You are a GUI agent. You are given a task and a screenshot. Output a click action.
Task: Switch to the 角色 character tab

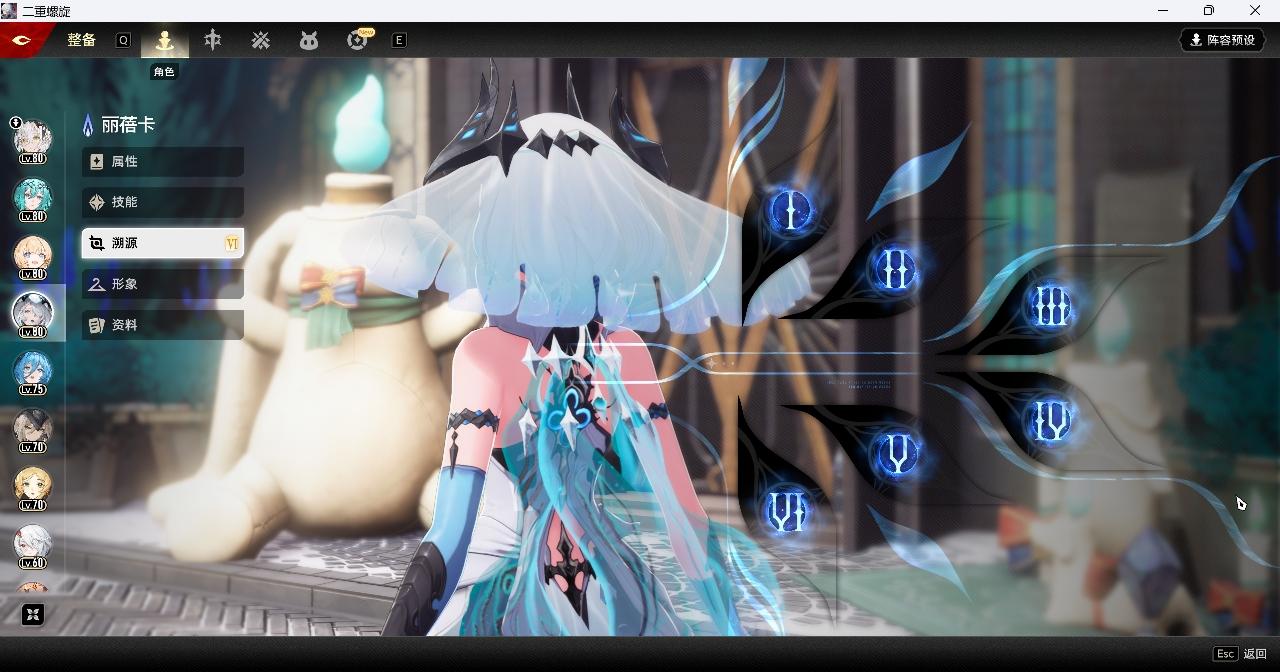(164, 40)
